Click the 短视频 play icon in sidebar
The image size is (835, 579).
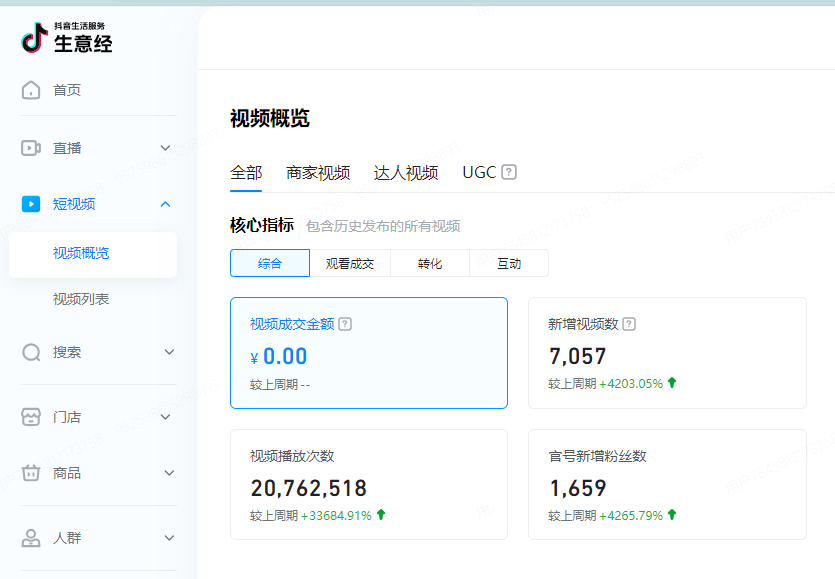31,204
